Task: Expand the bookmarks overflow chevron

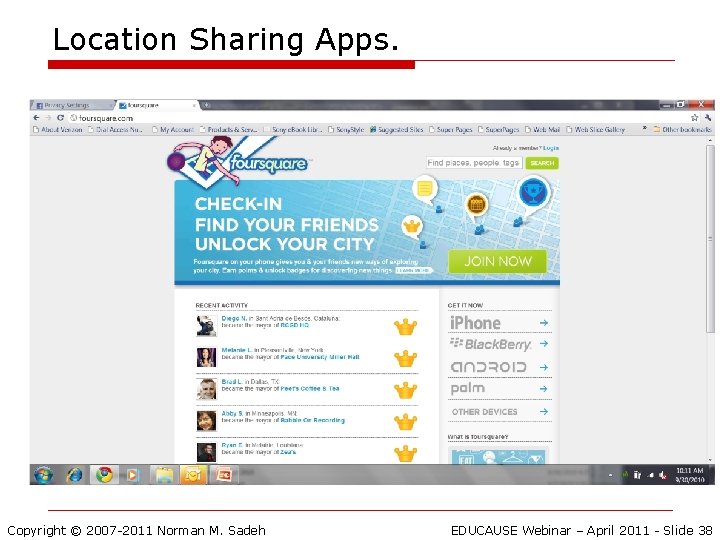Action: pos(645,129)
